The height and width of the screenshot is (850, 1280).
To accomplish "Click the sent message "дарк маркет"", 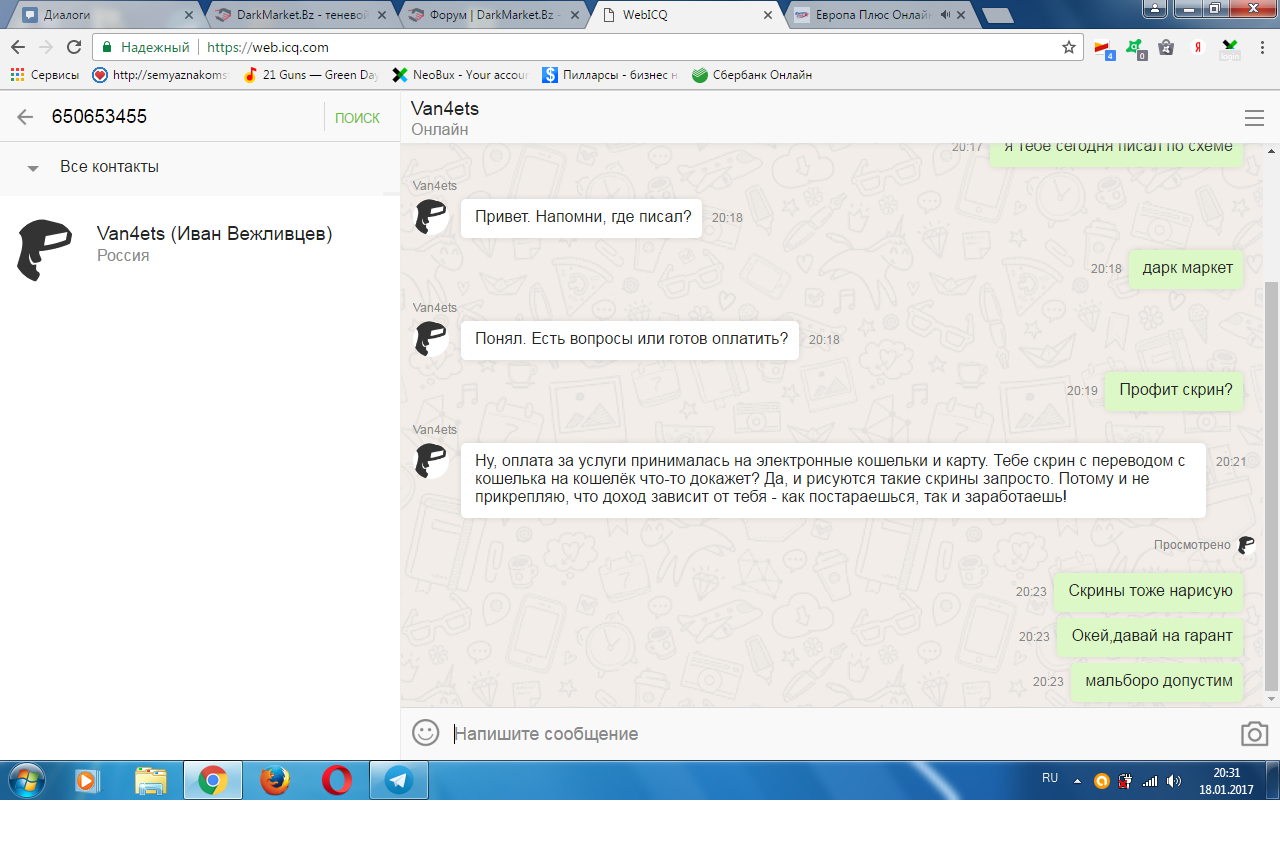I will coord(1187,268).
